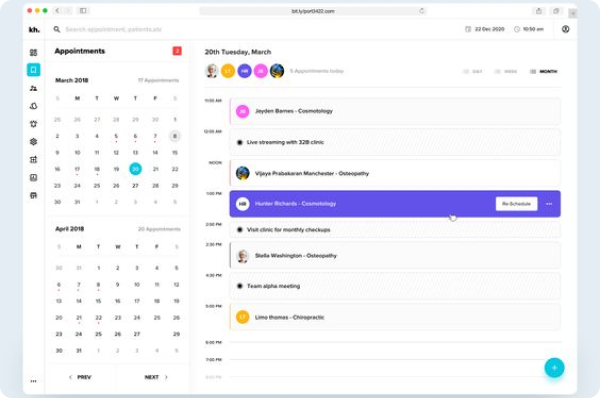Open the settings gear icon in sidebar
Image resolution: width=600 pixels, height=398 pixels.
point(34,142)
